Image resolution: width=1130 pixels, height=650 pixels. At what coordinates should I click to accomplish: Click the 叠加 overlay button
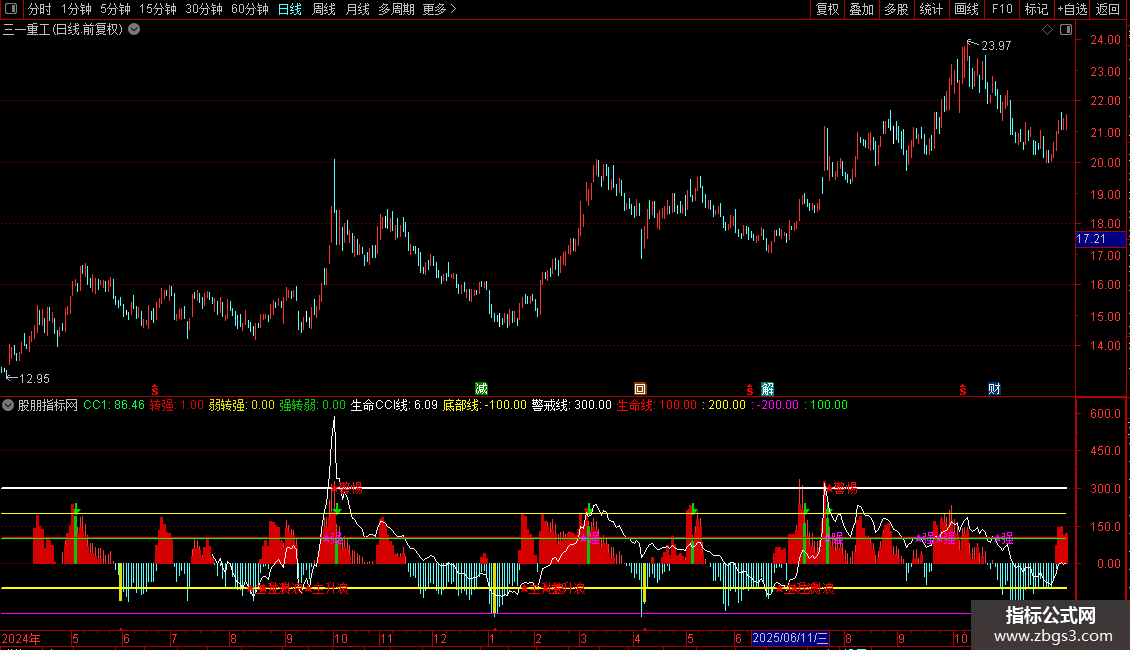pos(861,9)
